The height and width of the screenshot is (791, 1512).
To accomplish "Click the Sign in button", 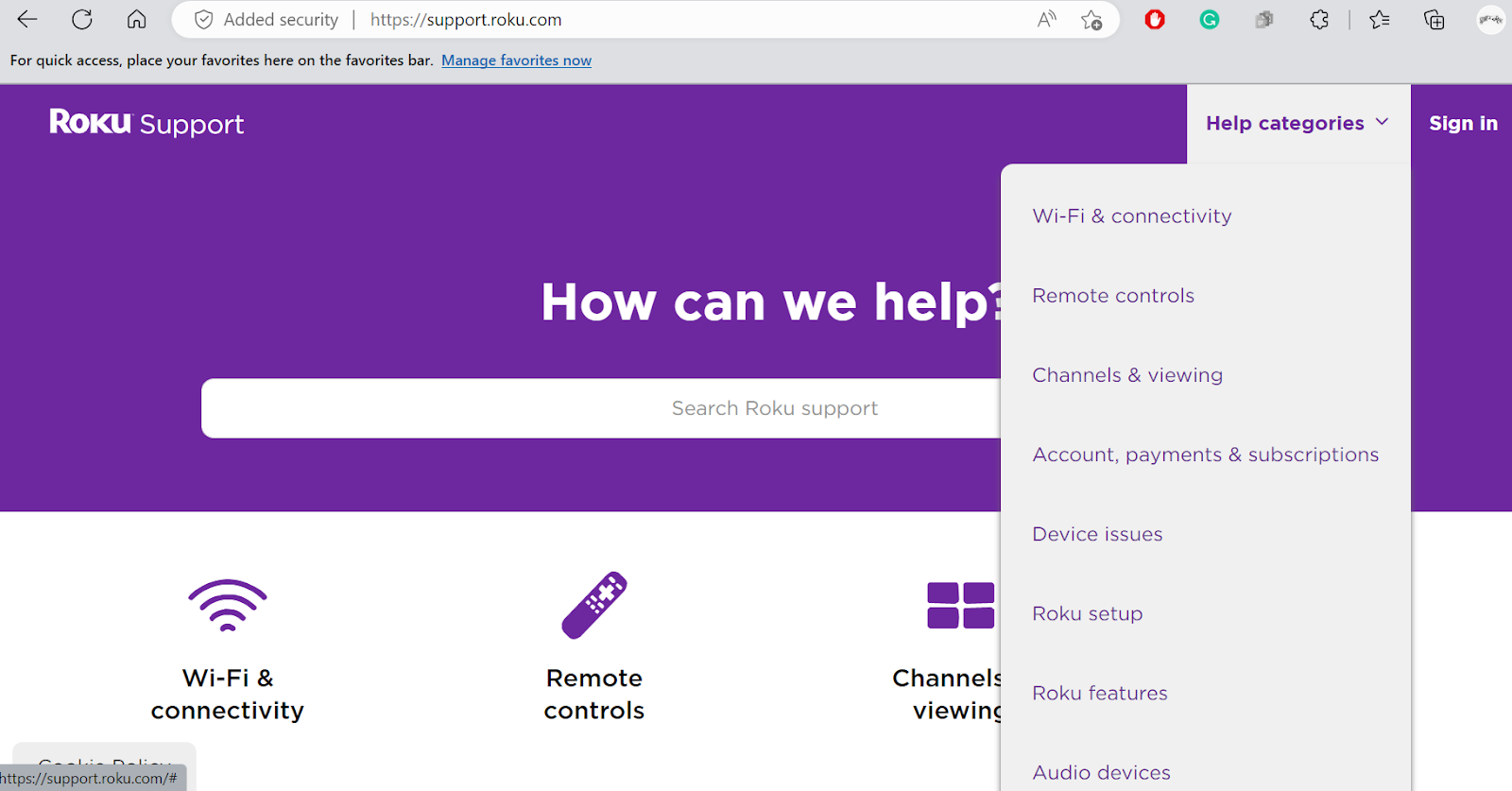I will click(x=1463, y=124).
